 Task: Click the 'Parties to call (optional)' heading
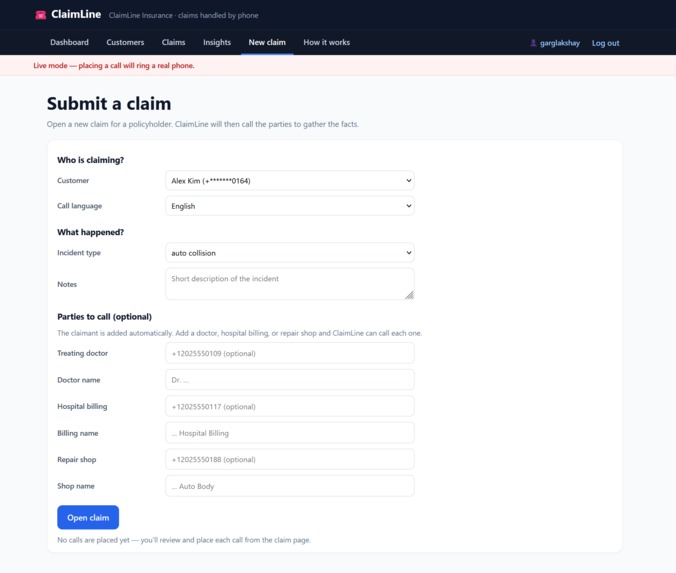(104, 317)
